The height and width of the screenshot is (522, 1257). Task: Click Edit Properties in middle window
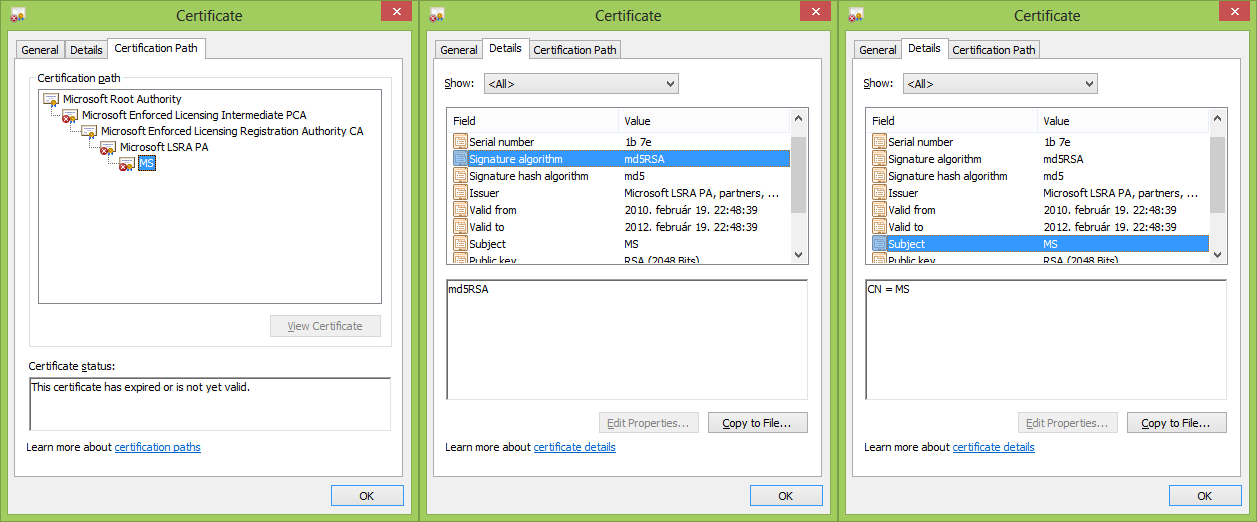point(648,423)
